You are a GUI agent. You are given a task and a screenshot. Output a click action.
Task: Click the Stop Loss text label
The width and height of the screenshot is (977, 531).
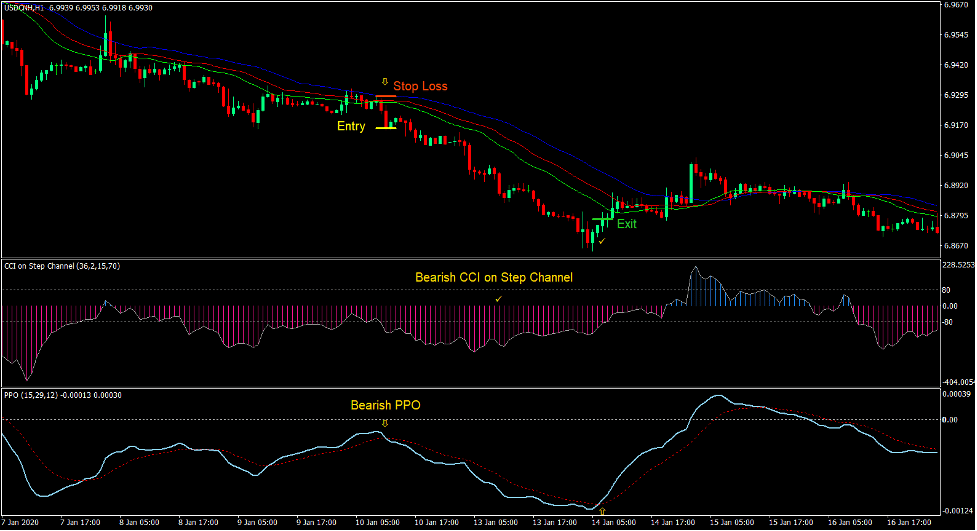click(x=420, y=86)
